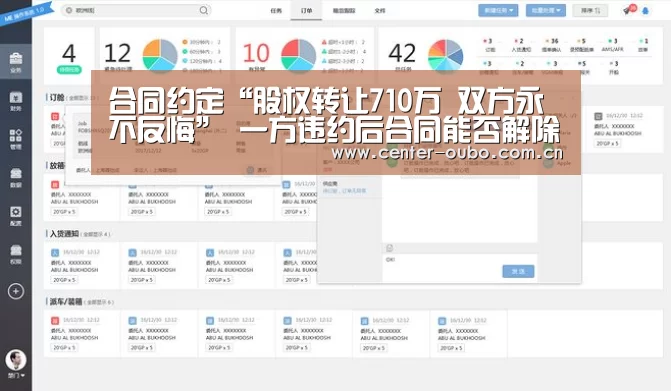Click 20'GP x 5 tag on the far-right 订舱 card
This screenshot has width=671, height=391.
click(608, 143)
